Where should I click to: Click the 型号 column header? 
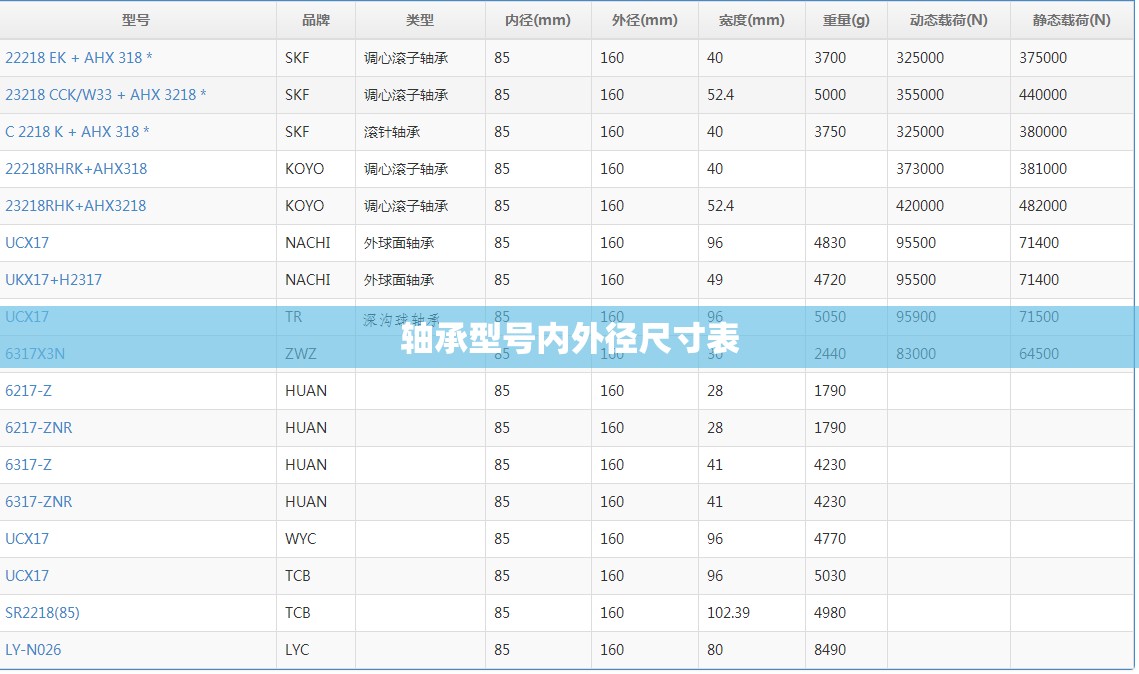136,20
